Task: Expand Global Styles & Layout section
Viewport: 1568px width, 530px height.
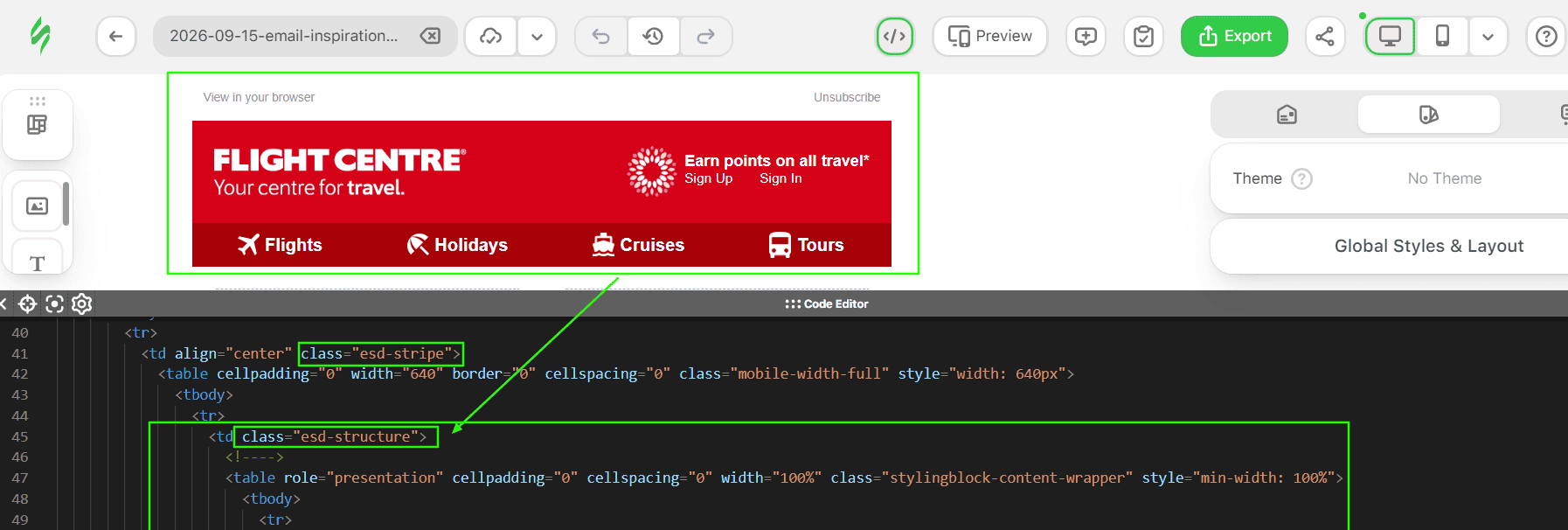Action: coord(1428,246)
